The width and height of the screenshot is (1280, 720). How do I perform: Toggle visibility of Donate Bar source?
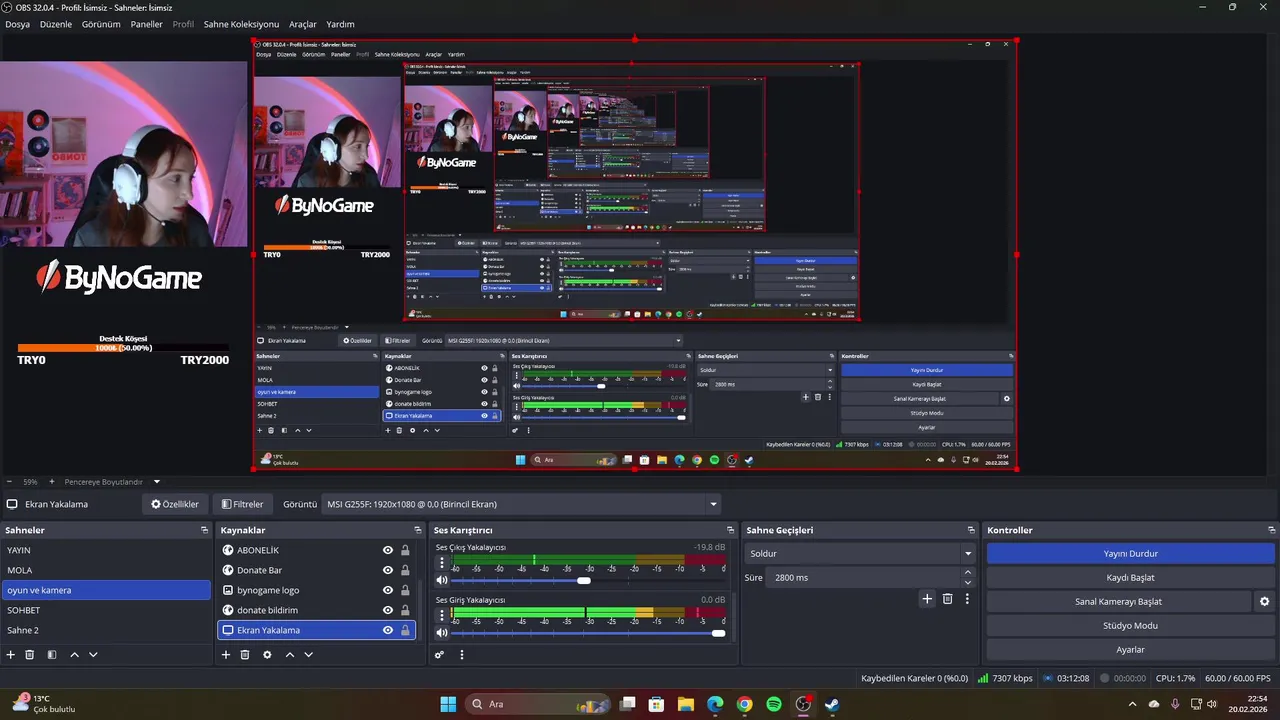pyautogui.click(x=388, y=570)
